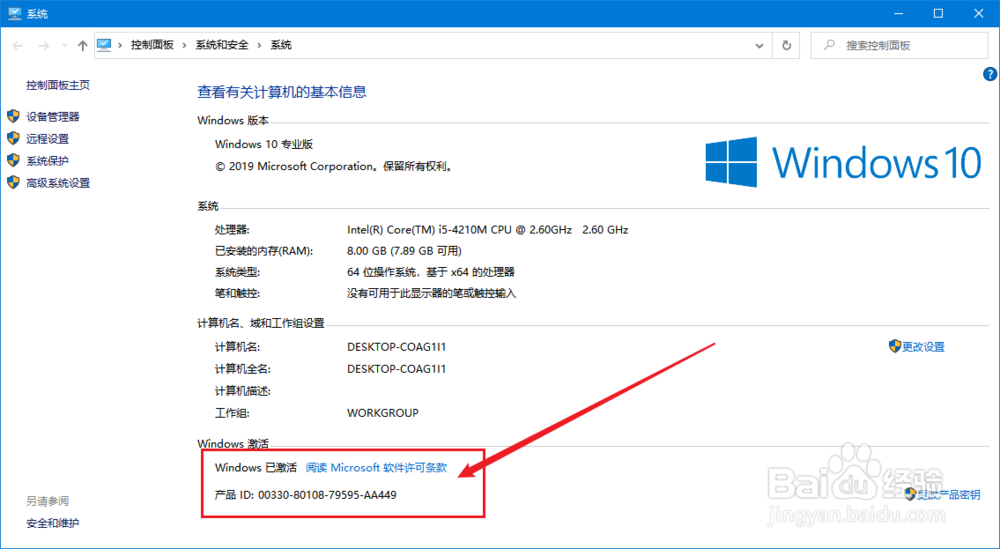Screen dimensions: 1000x549
Task: Select product ID 00330-80108-79595-AA449
Action: coord(327,495)
